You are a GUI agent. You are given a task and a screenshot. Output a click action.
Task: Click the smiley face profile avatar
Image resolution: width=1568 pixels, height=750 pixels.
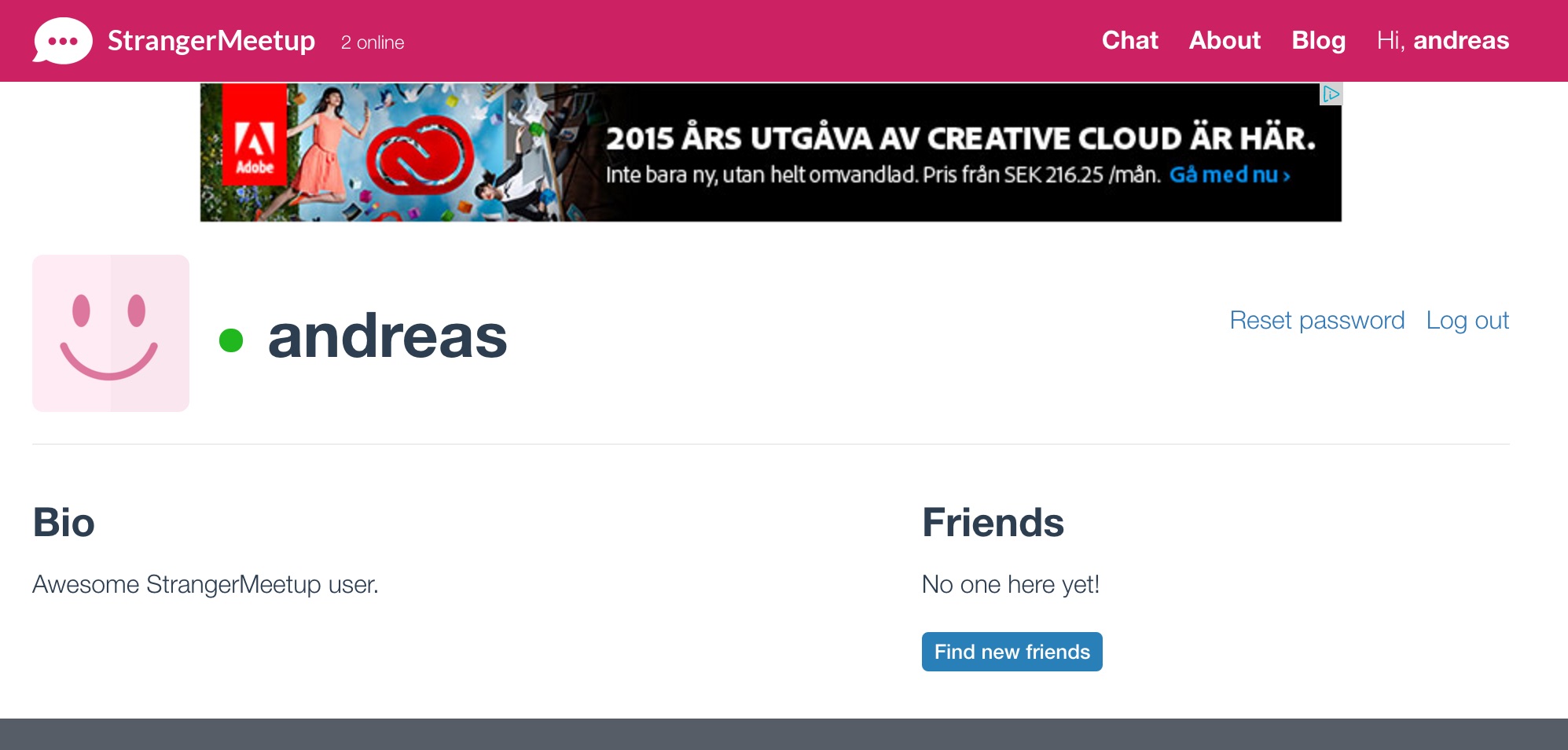click(111, 333)
